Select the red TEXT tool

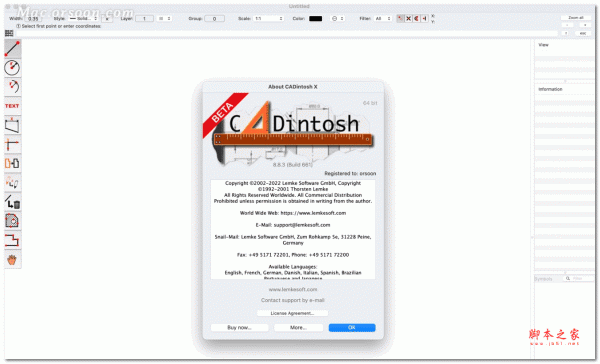[x=12, y=106]
